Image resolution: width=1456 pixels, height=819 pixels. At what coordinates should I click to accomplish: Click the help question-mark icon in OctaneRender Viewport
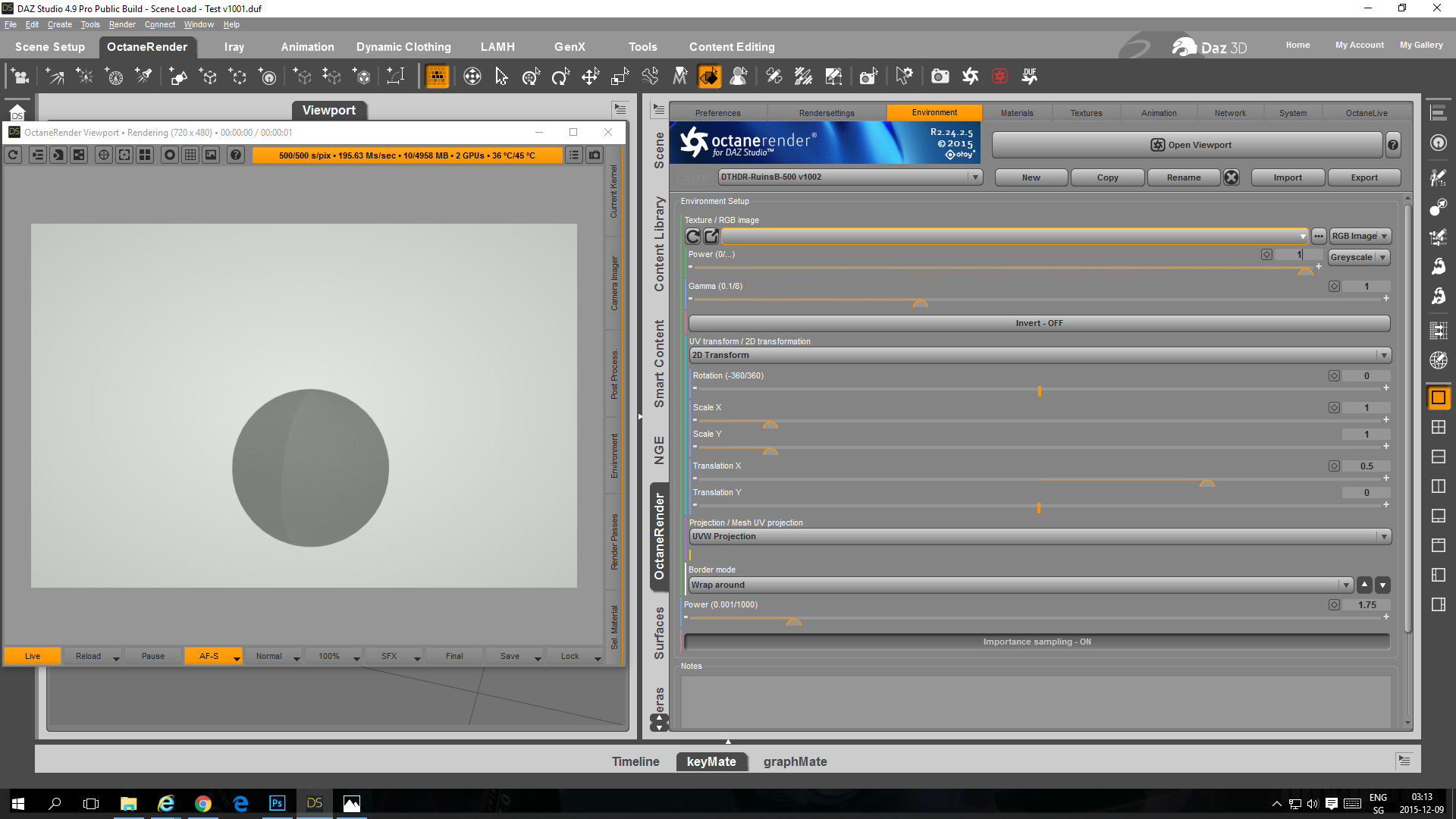pos(236,155)
